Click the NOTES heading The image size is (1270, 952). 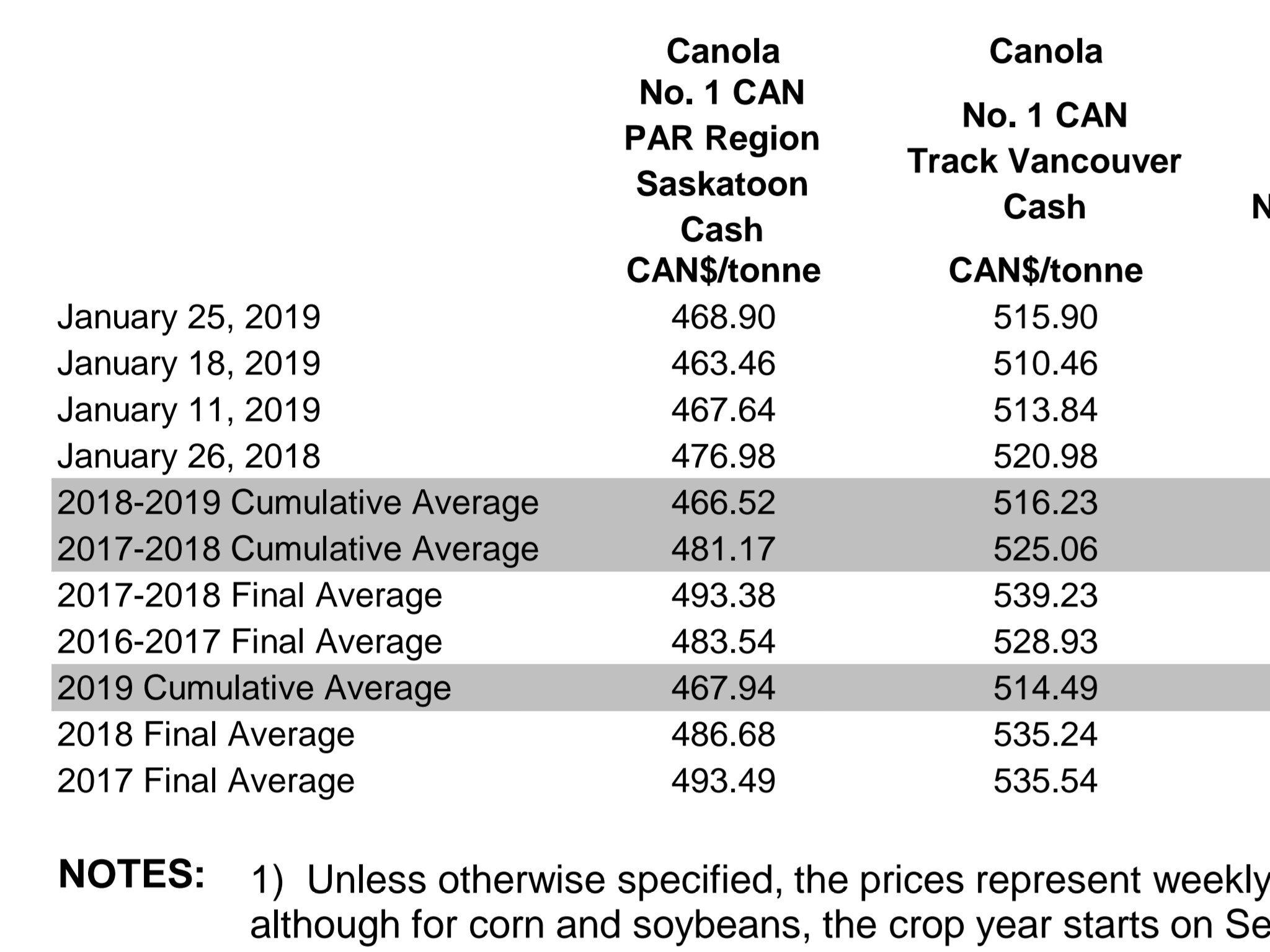pyautogui.click(x=131, y=874)
